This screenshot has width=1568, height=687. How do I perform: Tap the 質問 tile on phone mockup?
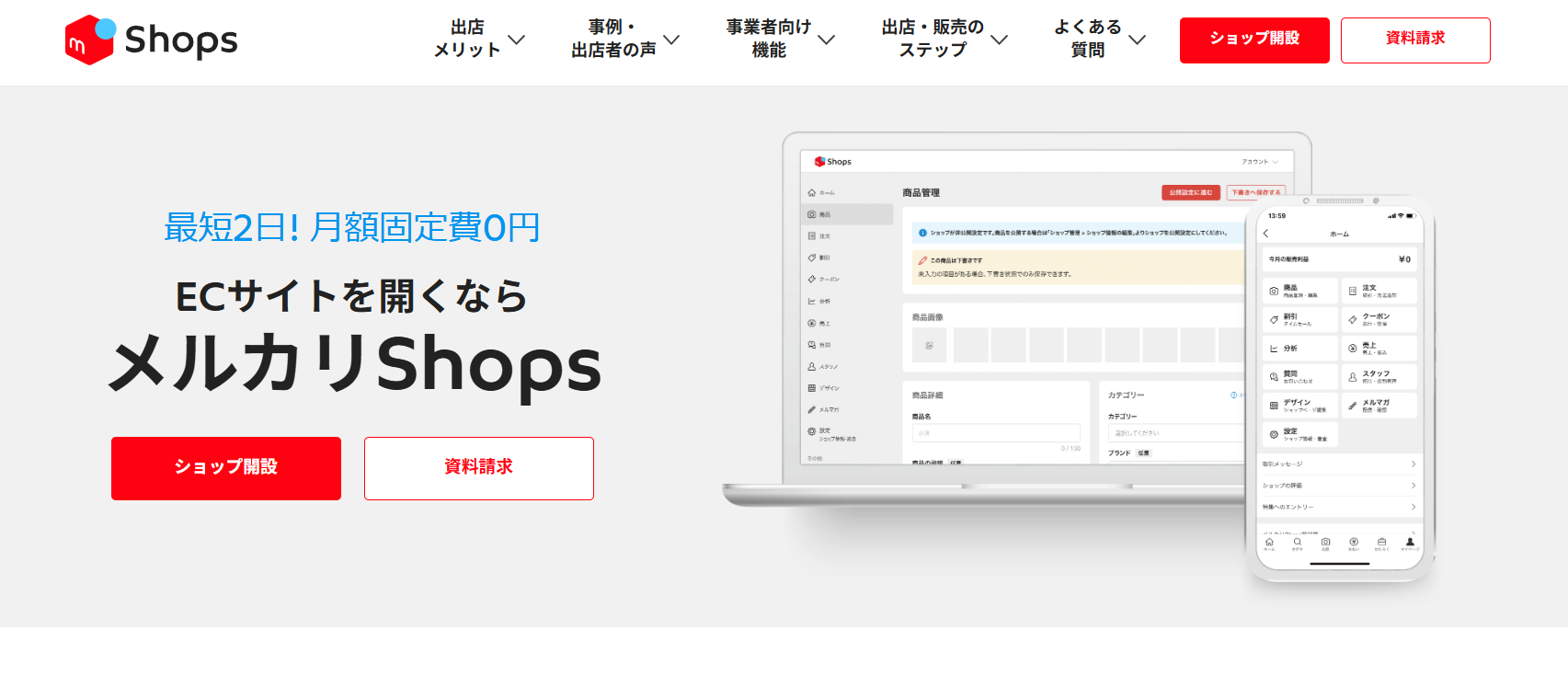pos(1299,377)
